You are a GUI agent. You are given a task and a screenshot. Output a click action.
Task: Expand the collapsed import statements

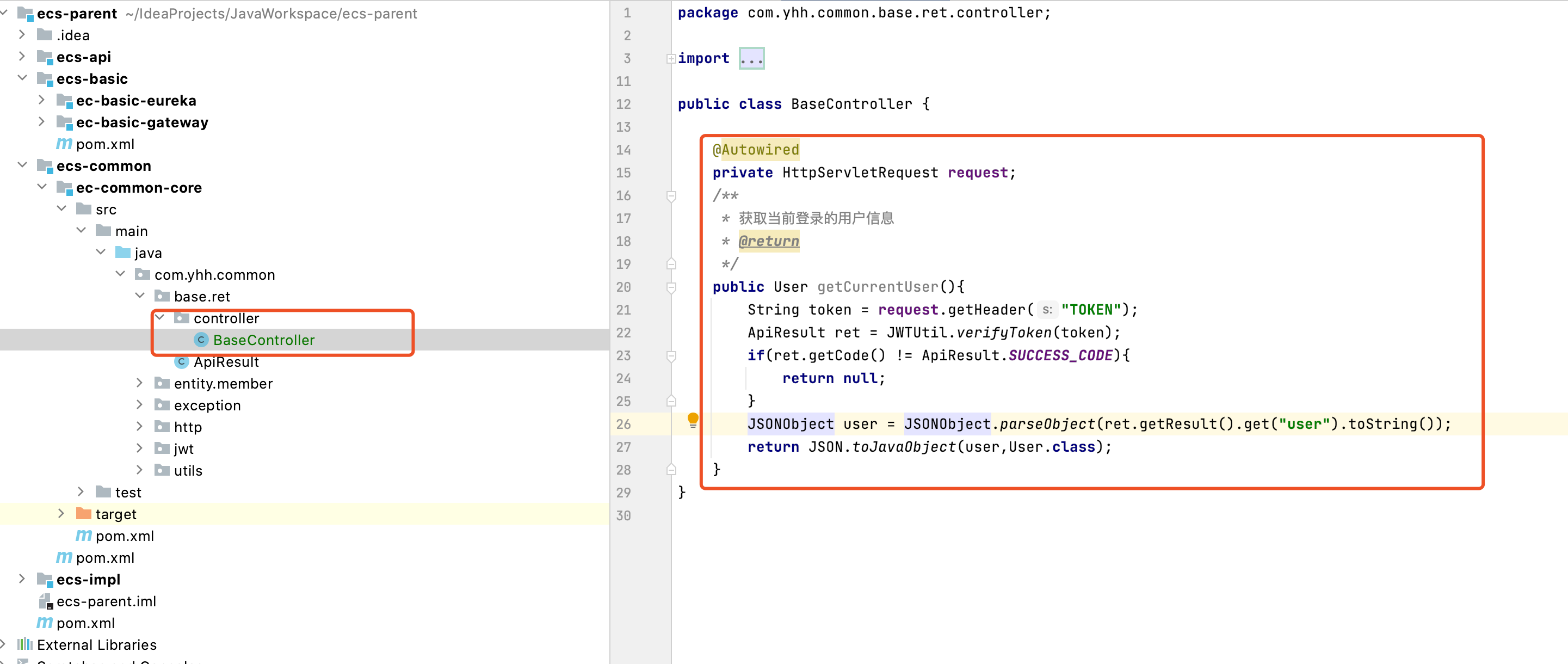(x=671, y=59)
